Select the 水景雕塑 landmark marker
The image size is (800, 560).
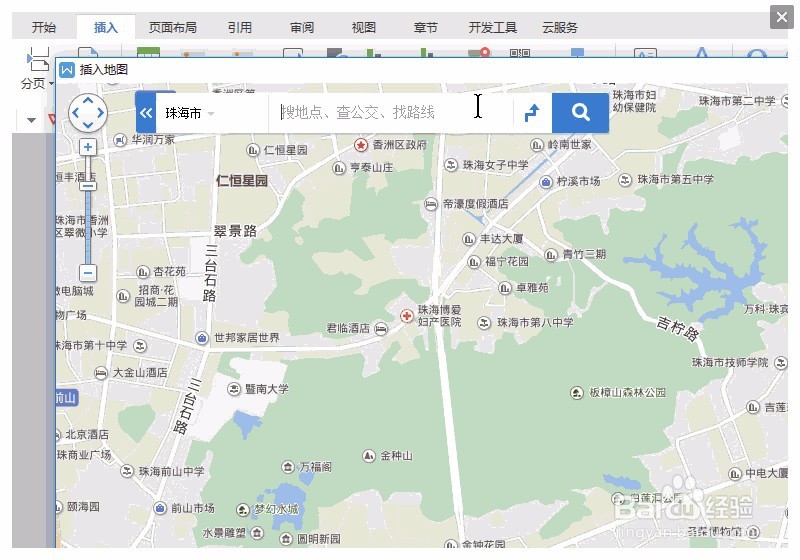[257, 533]
